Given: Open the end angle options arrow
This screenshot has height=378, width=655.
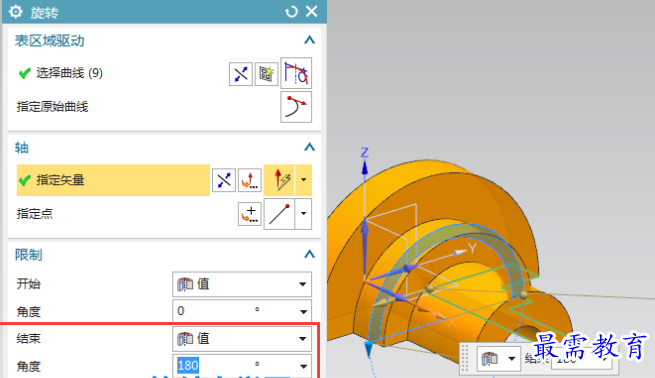Looking at the screenshot, I should [304, 366].
